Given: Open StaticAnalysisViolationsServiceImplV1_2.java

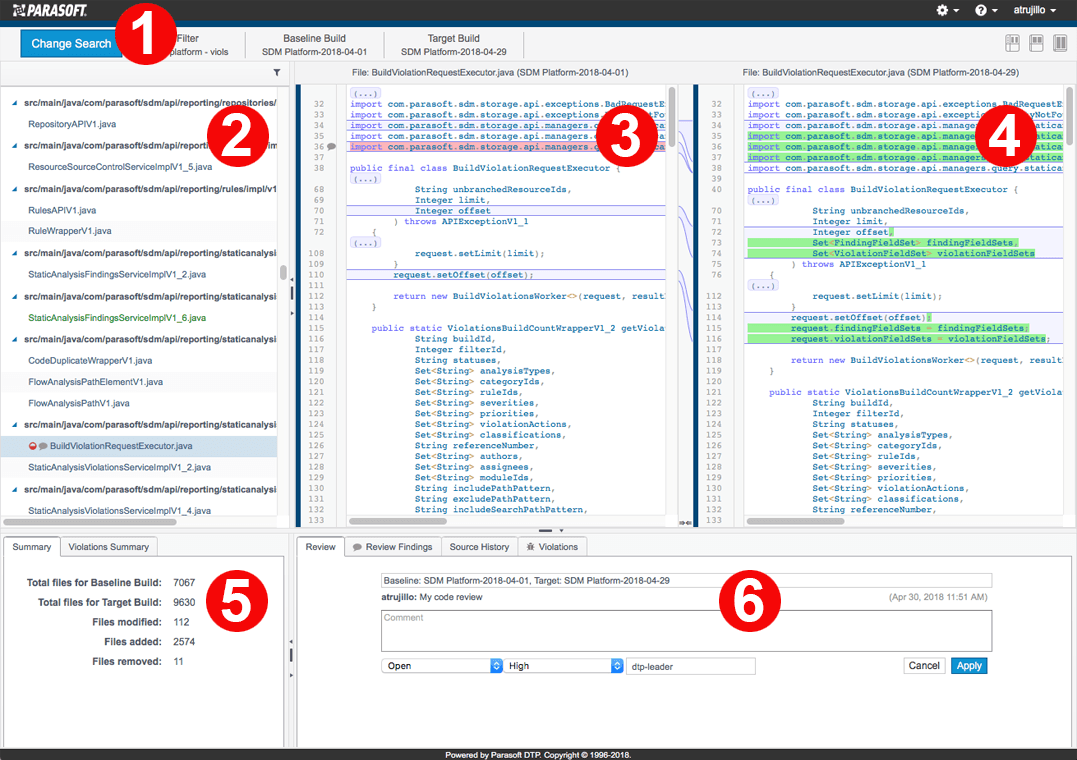Looking at the screenshot, I should (x=120, y=467).
